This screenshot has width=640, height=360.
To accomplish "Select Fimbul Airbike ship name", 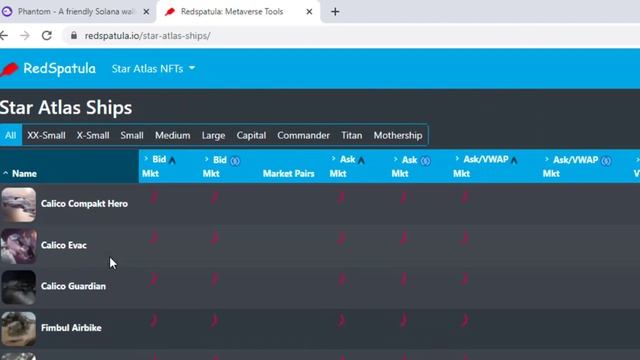I will coord(71,328).
